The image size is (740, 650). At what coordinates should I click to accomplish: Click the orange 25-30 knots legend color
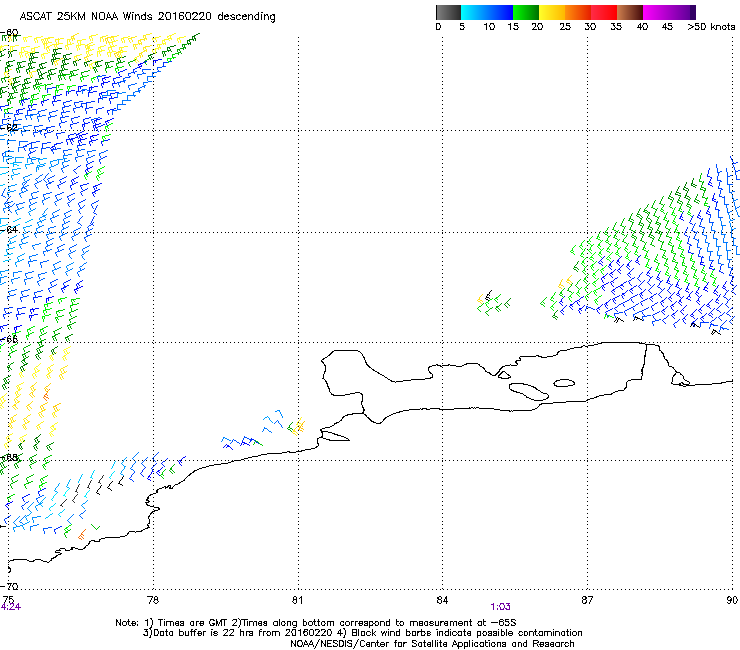[578, 12]
